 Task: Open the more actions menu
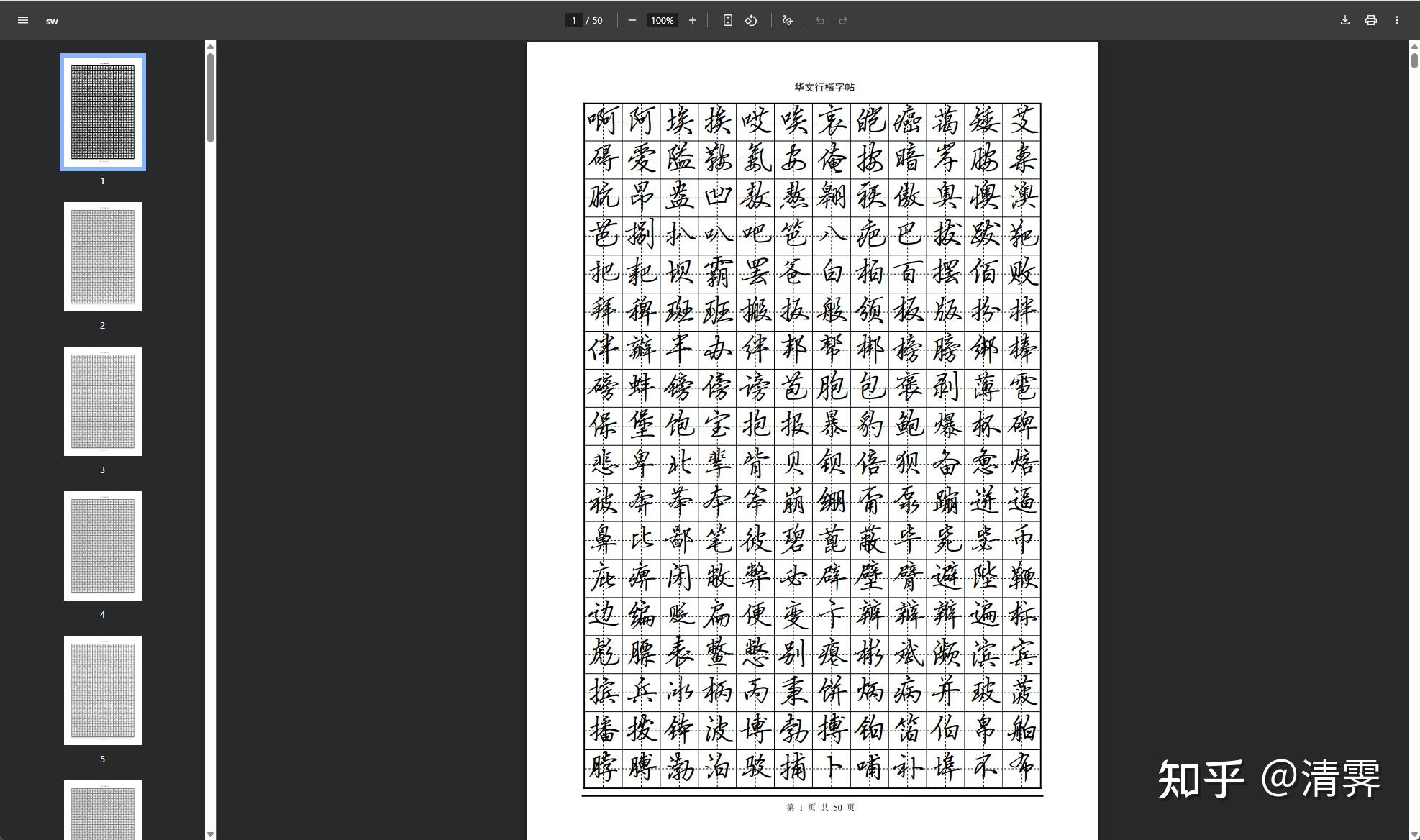pyautogui.click(x=1397, y=20)
